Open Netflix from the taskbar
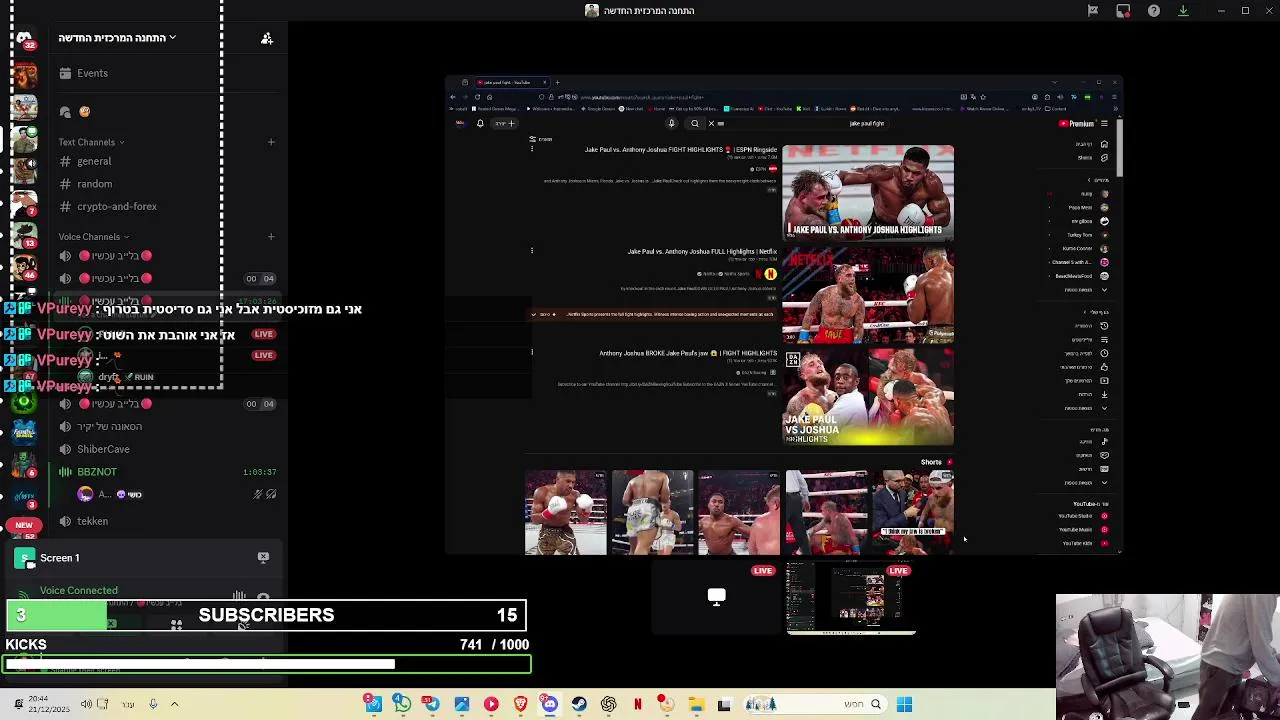Viewport: 1280px width, 720px height. [x=637, y=704]
